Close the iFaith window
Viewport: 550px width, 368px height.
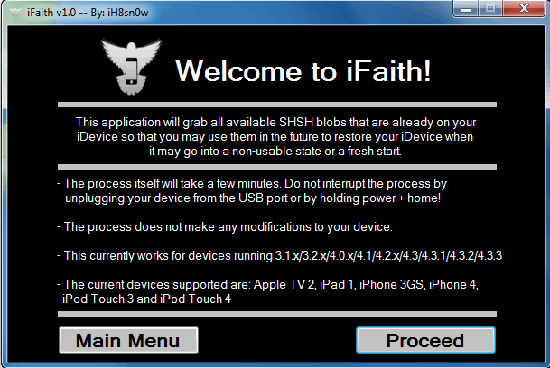(x=524, y=8)
